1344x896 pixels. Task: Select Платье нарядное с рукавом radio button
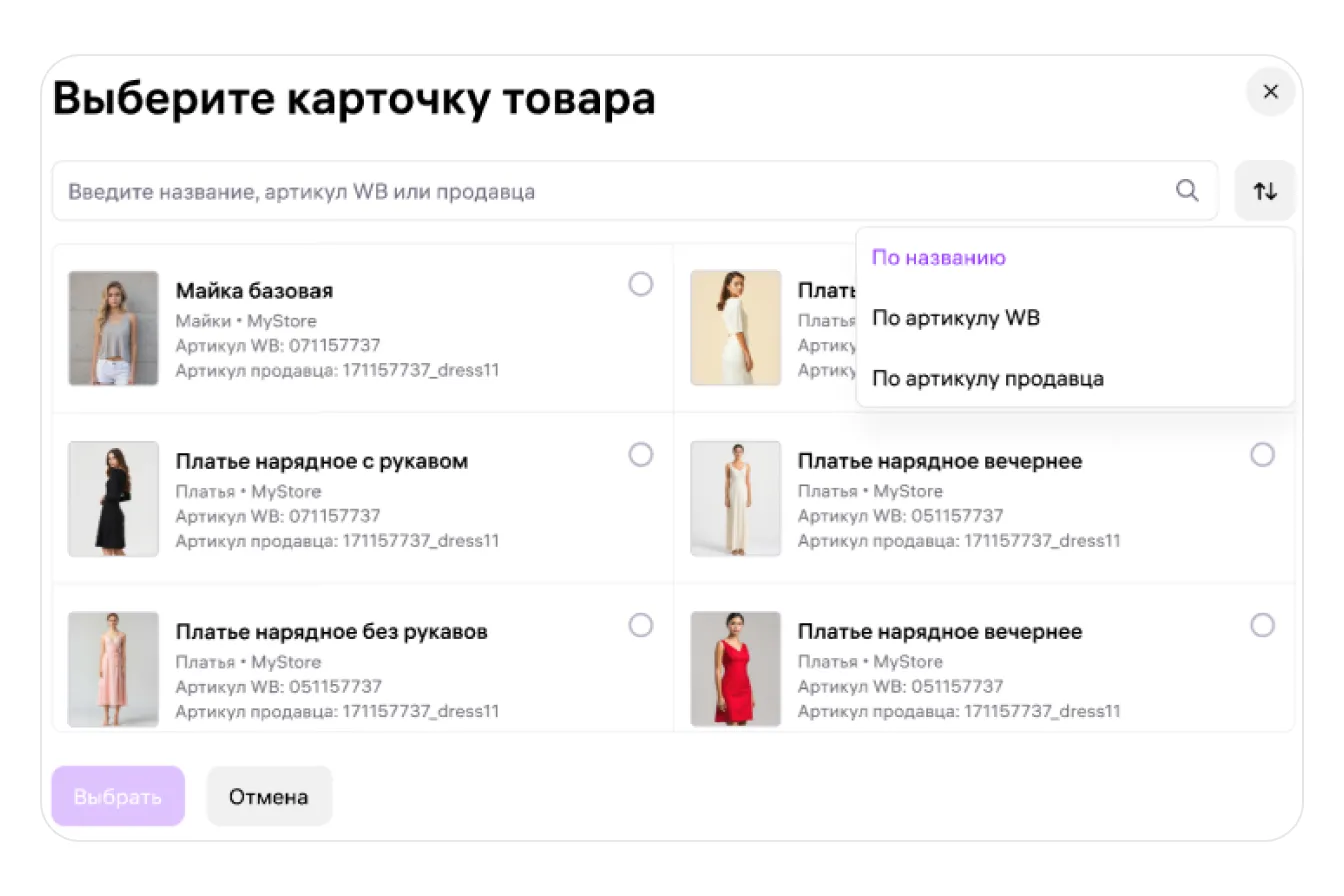tap(641, 455)
